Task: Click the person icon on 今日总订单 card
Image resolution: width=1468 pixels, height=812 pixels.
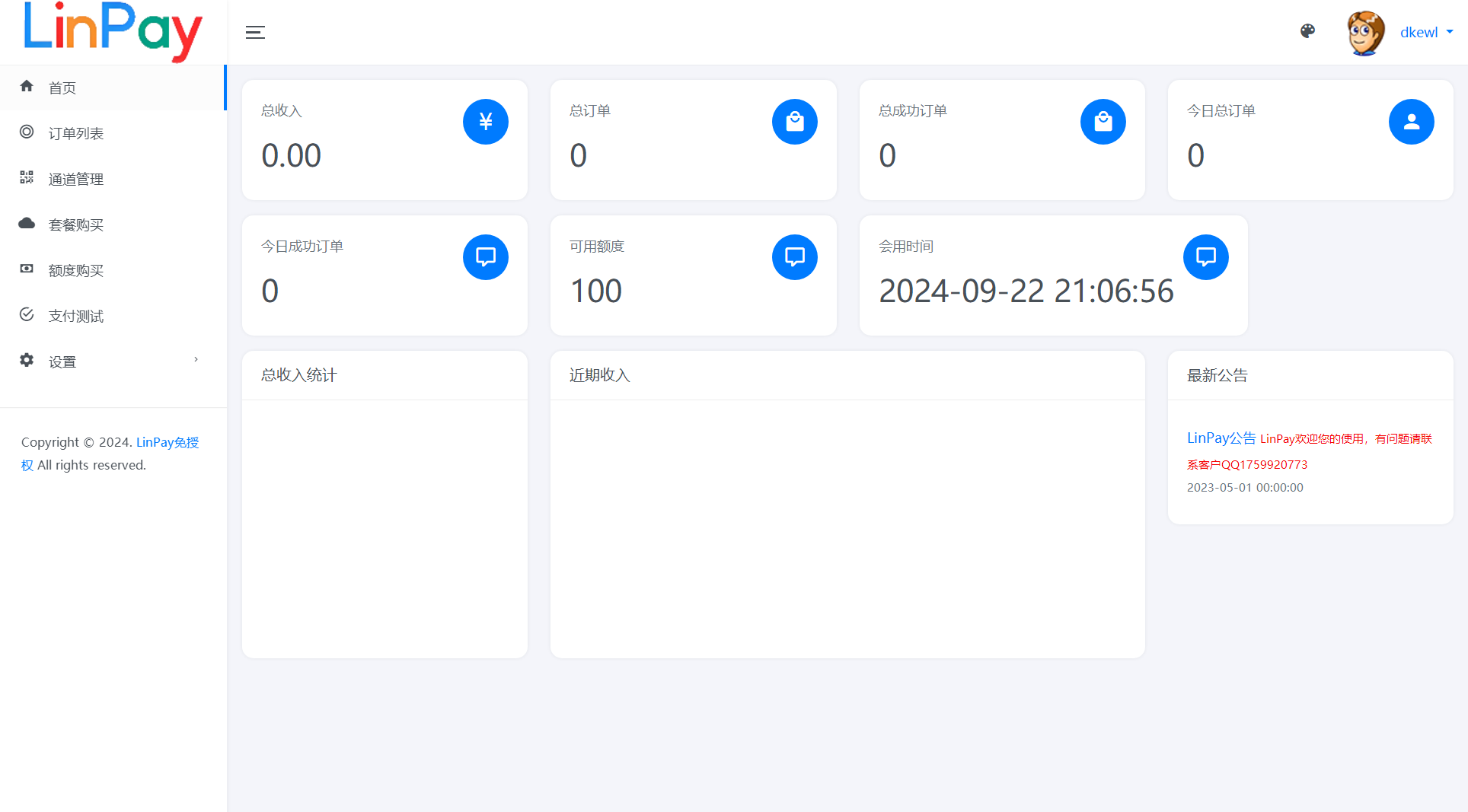Action: [1411, 121]
